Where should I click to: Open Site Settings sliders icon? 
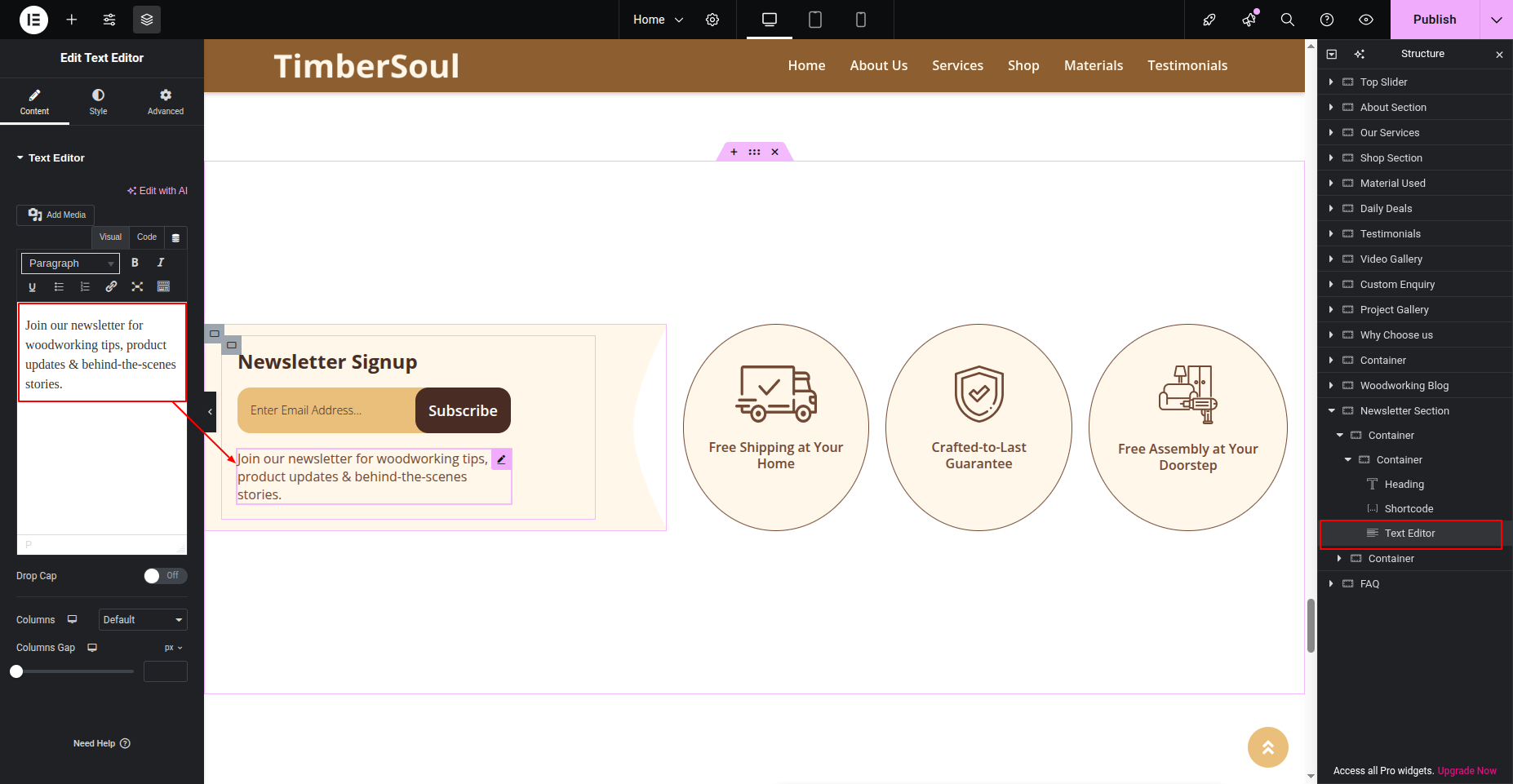coord(109,20)
